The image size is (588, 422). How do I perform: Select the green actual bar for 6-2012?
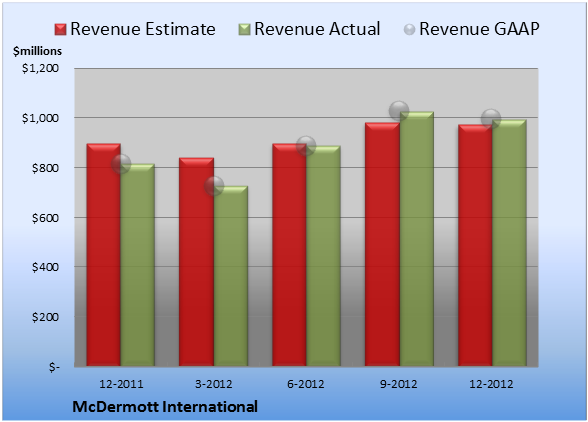point(324,256)
